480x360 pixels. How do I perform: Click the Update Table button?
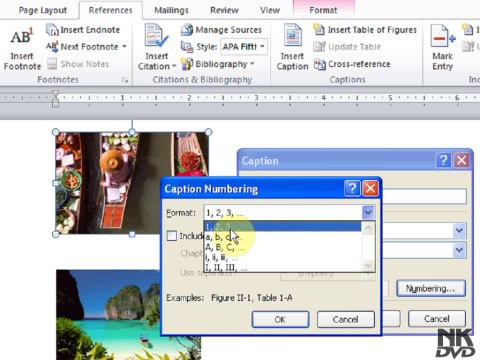[347, 47]
